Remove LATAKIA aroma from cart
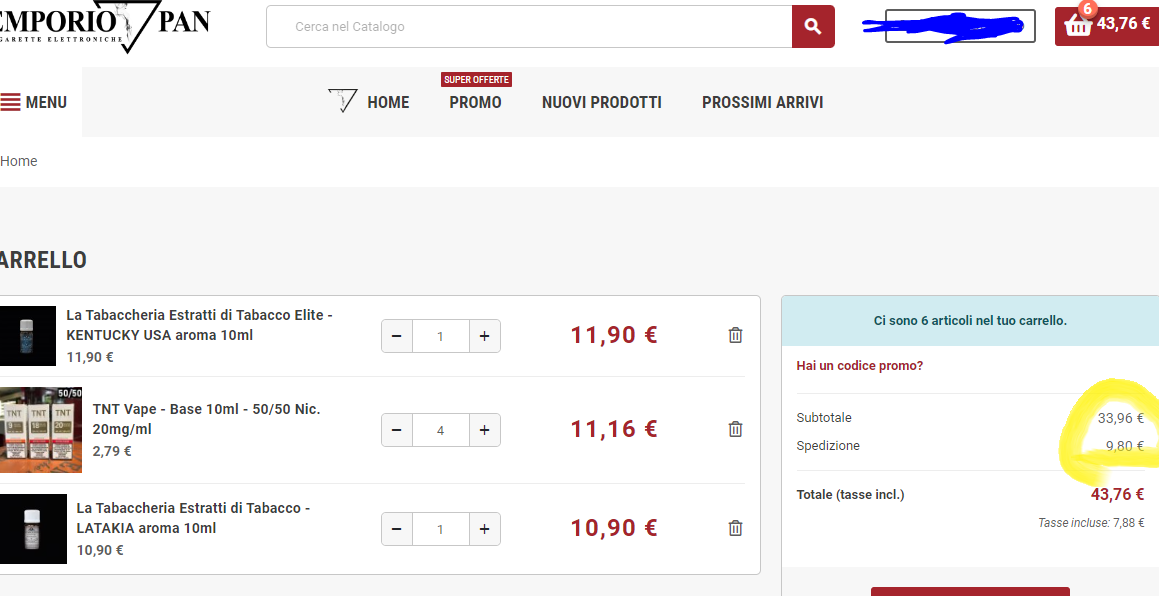Screen dimensions: 1159x596 coord(735,528)
